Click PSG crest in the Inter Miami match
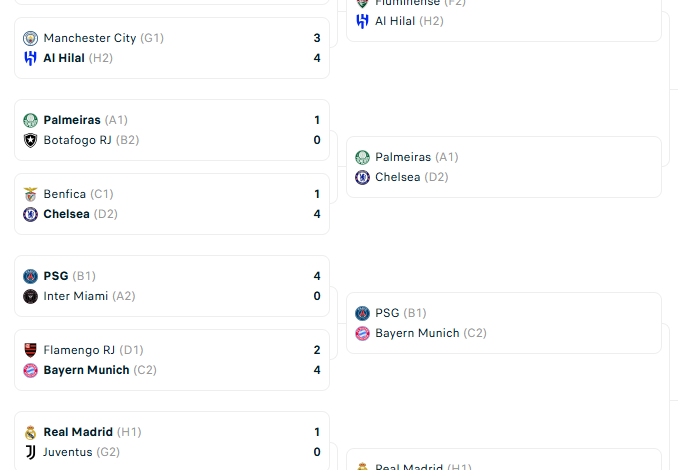The image size is (678, 470). 30,276
